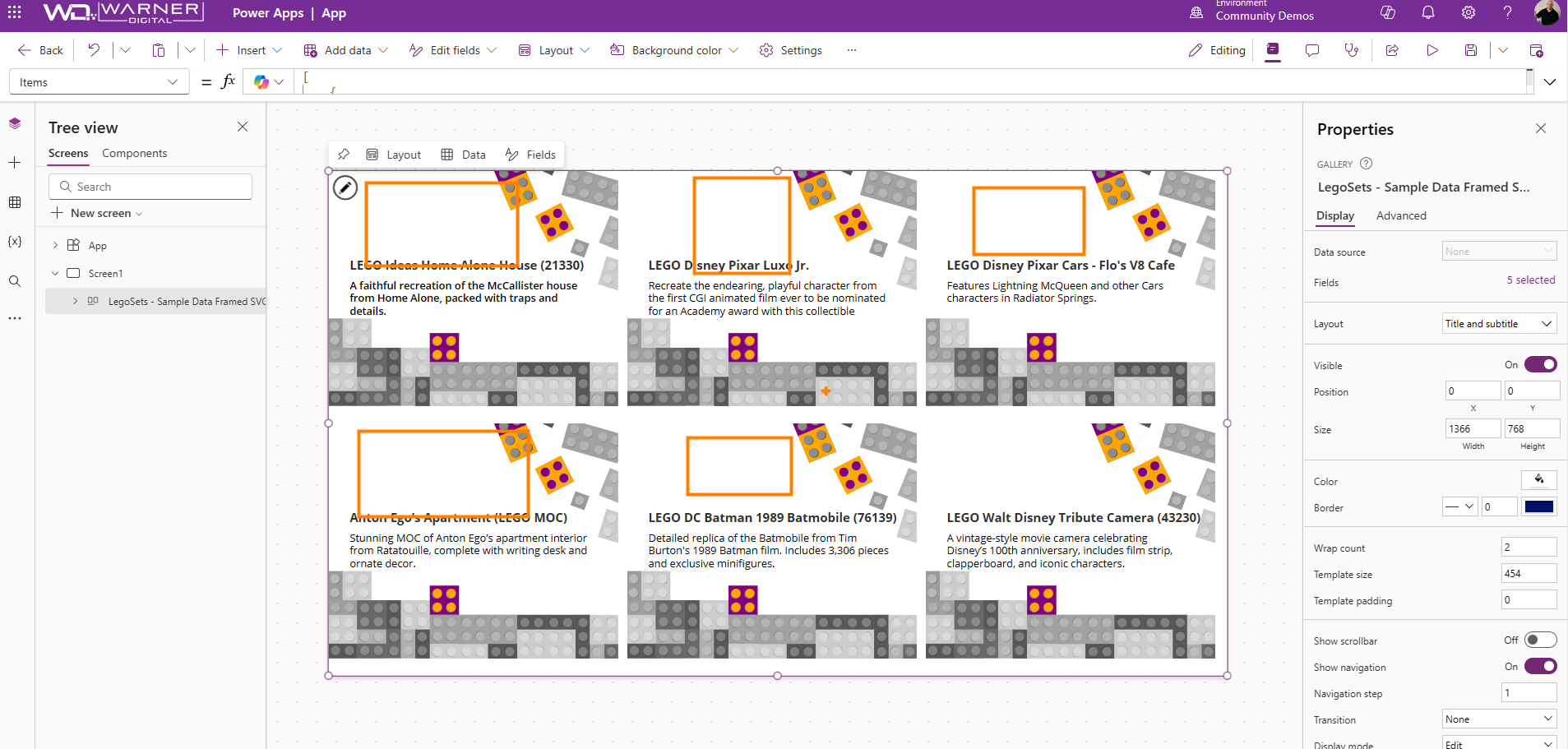
Task: Click the Tree view search field
Action: [150, 187]
